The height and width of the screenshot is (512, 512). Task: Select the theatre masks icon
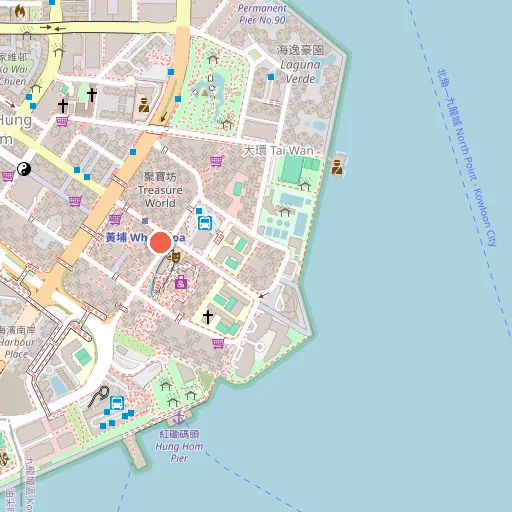click(174, 257)
